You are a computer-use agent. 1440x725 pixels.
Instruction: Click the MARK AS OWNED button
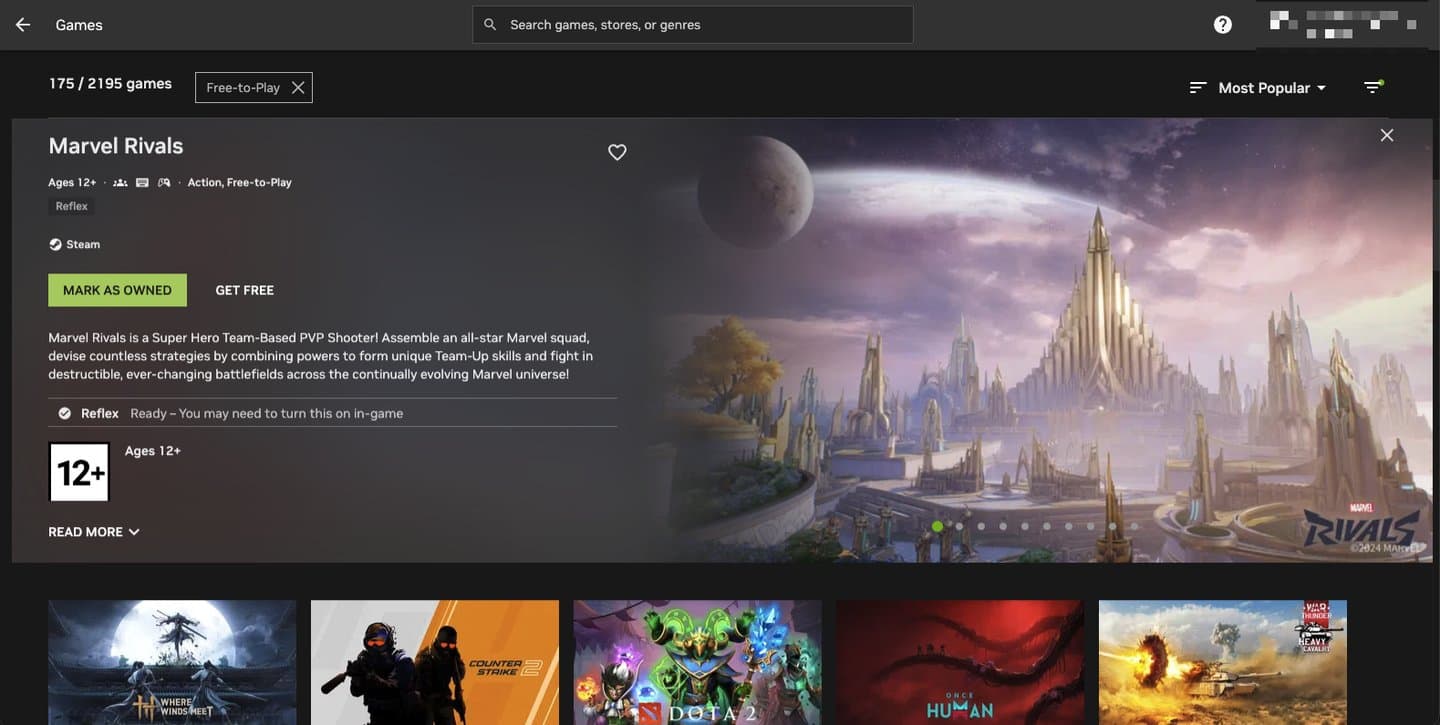coord(117,290)
